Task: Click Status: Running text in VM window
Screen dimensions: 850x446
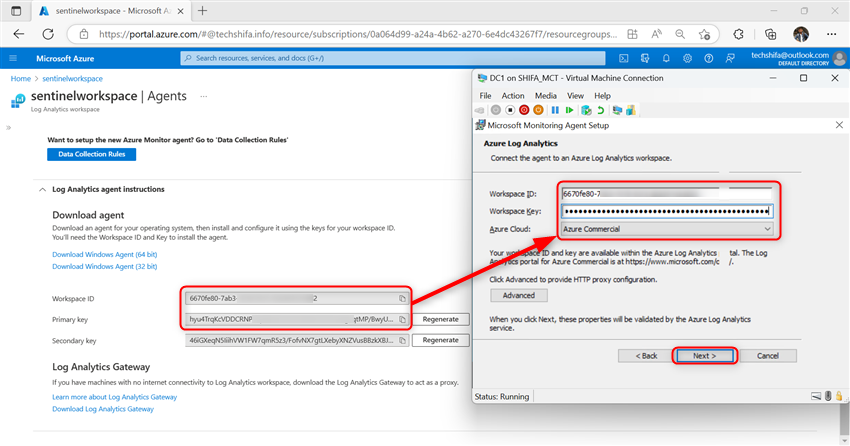Action: pyautogui.click(x=502, y=397)
